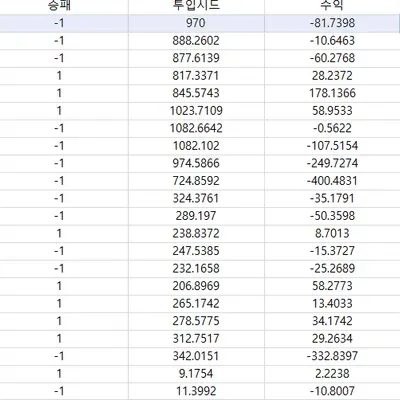The image size is (400, 400).
Task: Select the 13.4033 profit cell
Action: point(332,304)
